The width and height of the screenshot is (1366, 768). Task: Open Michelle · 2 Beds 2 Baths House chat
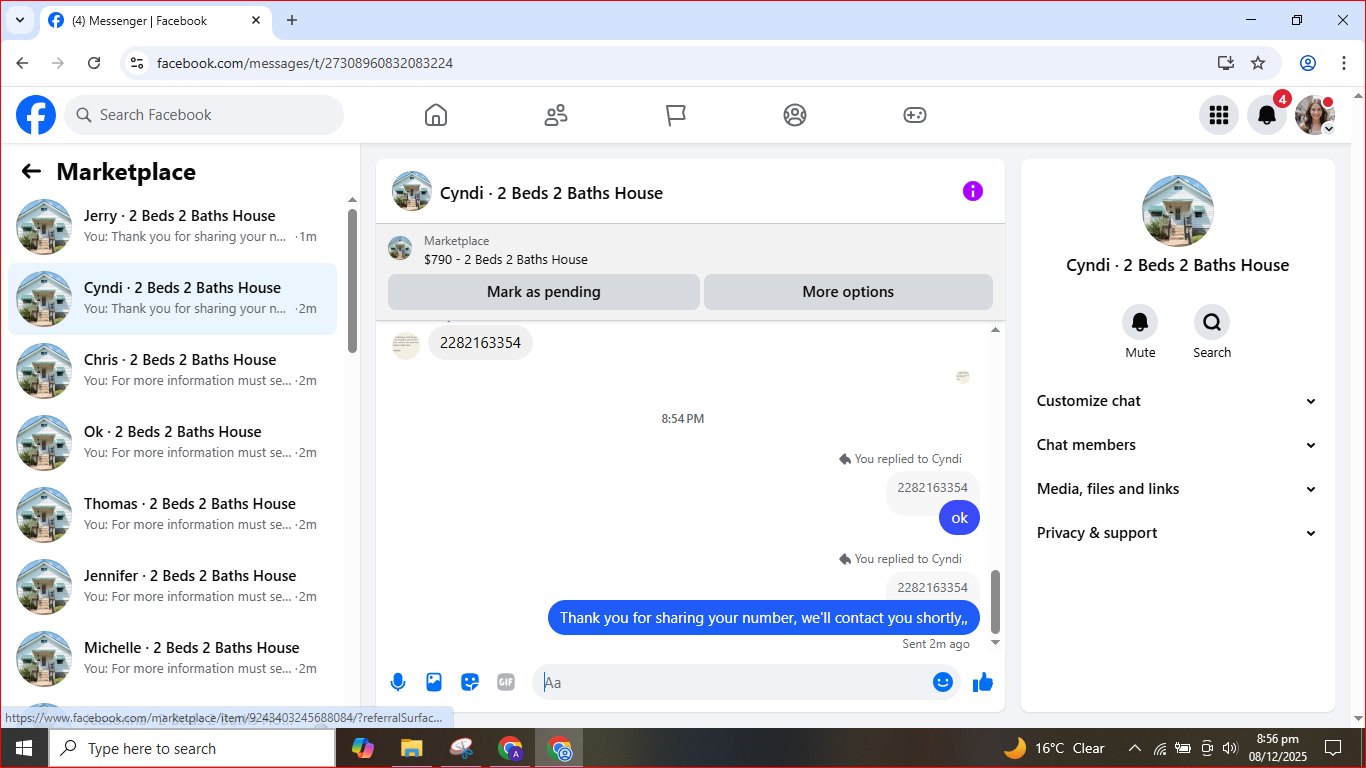coord(172,659)
